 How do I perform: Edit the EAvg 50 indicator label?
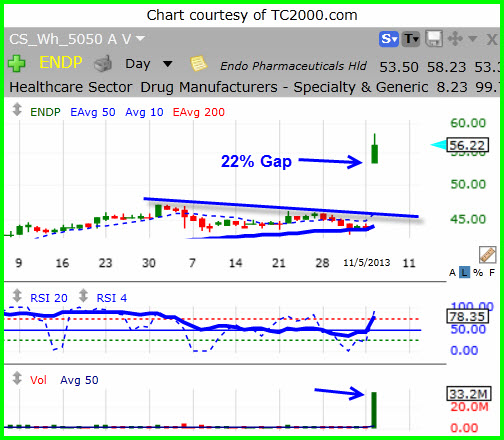(93, 112)
